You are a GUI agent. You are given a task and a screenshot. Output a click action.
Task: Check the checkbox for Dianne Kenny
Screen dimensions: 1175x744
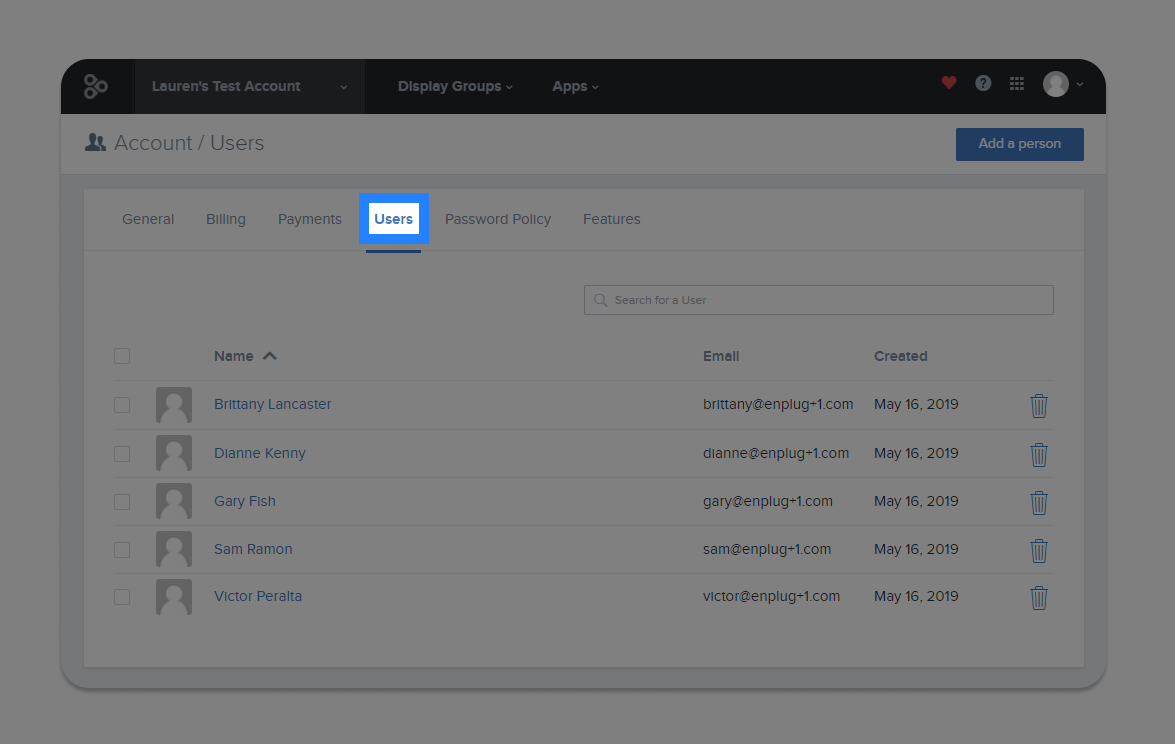tap(122, 453)
